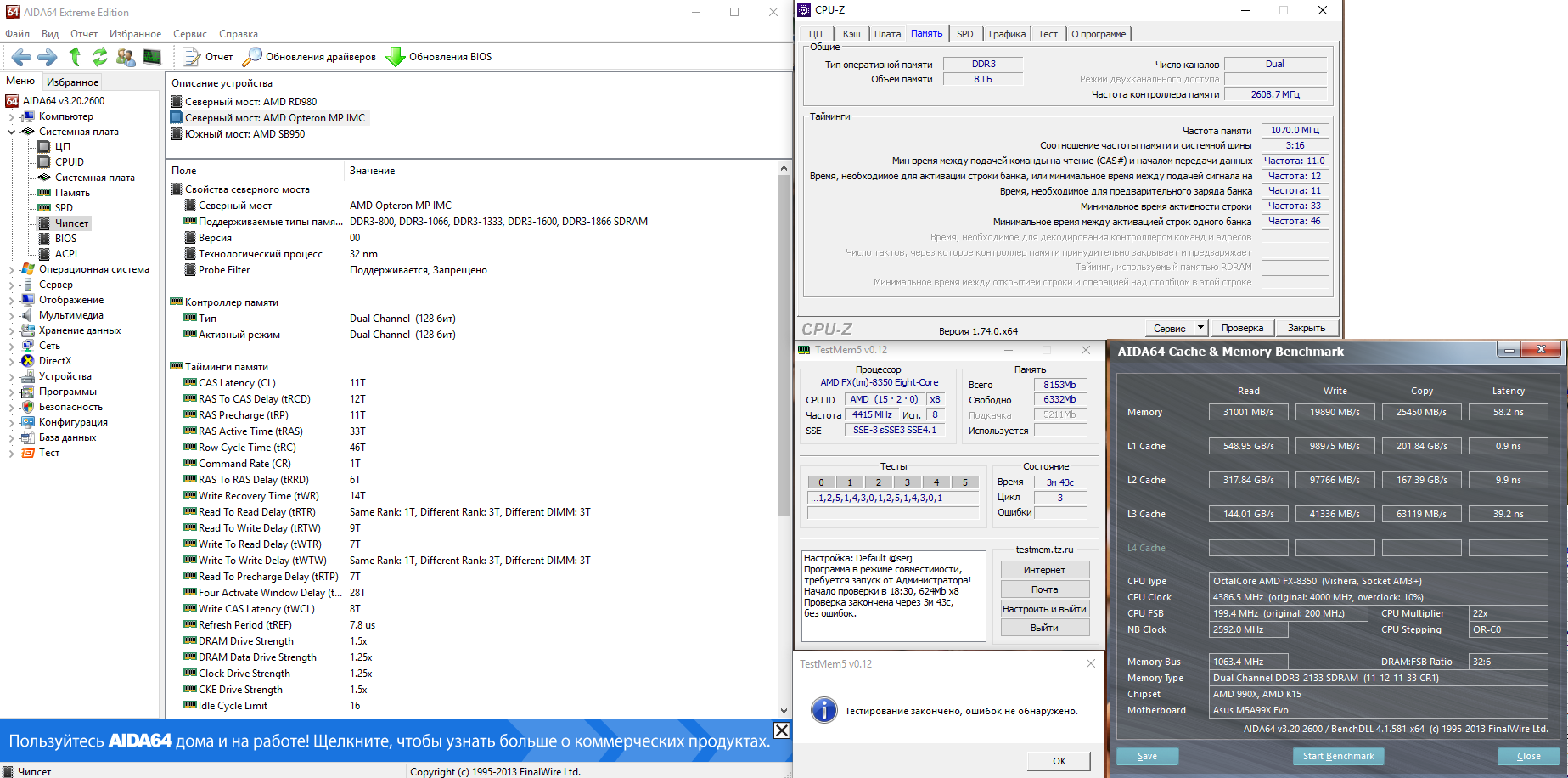Image resolution: width=1568 pixels, height=778 pixels.
Task: Switch to the ЦП tab in CPU-Z
Action: 816,34
